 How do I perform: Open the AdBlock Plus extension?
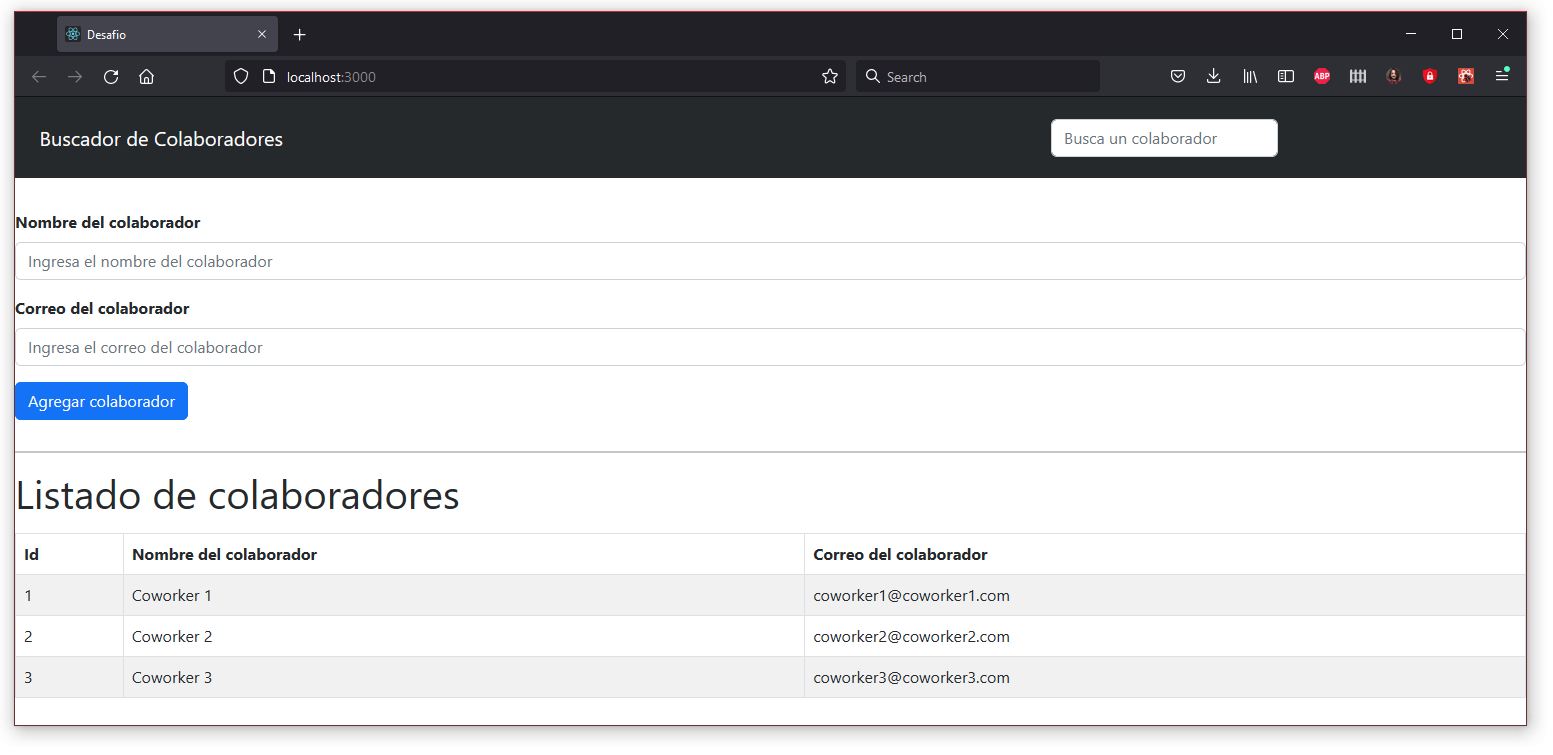coord(1321,75)
